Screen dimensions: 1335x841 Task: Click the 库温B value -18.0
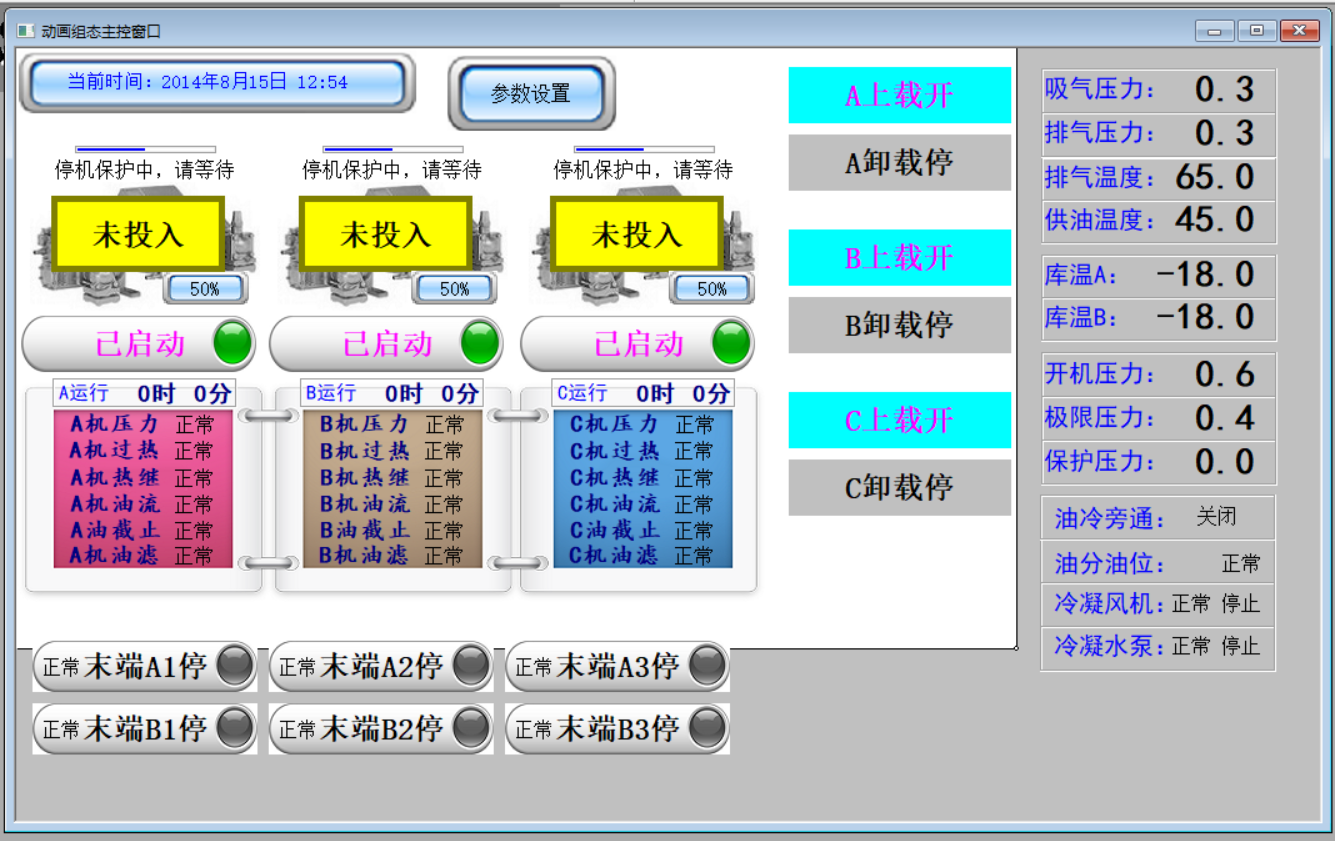(1206, 318)
